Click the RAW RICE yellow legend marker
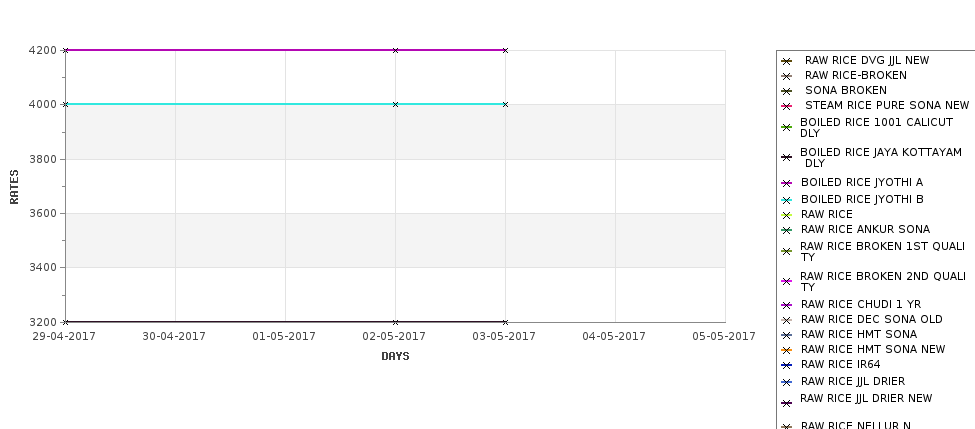The height and width of the screenshot is (429, 975). (x=787, y=215)
